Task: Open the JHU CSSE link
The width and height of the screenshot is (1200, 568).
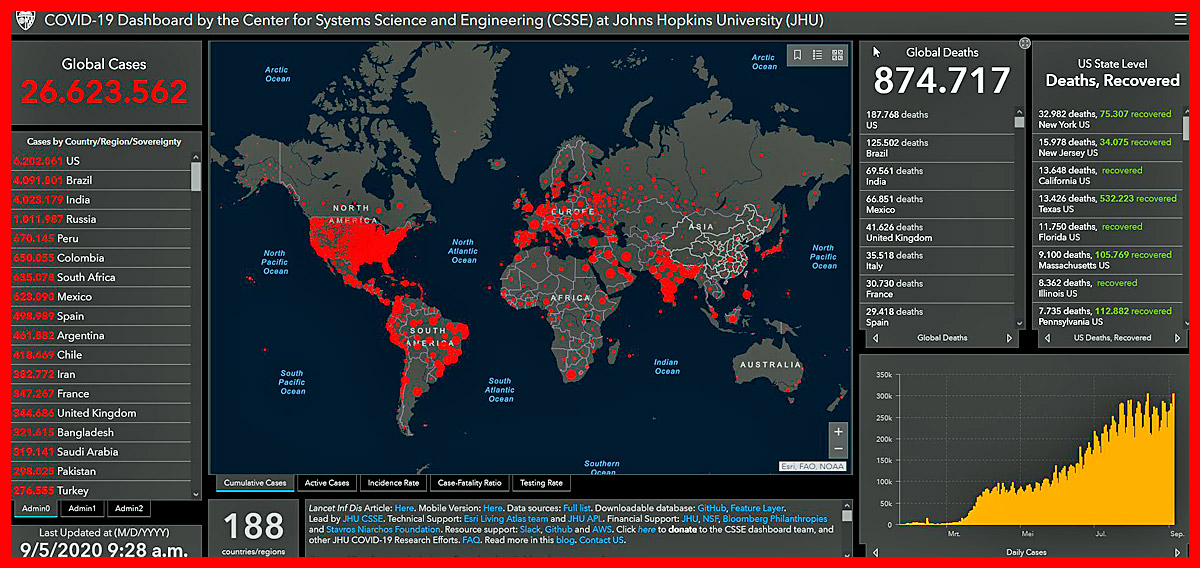Action: tap(362, 519)
